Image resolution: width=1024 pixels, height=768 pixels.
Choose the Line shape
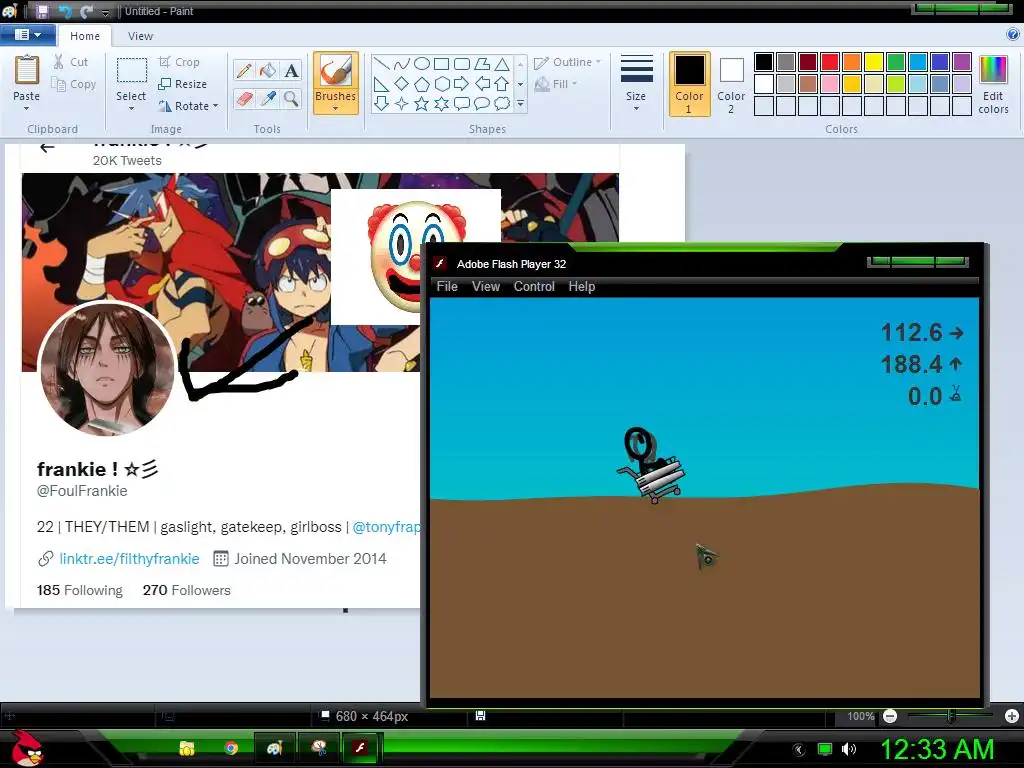tap(382, 63)
